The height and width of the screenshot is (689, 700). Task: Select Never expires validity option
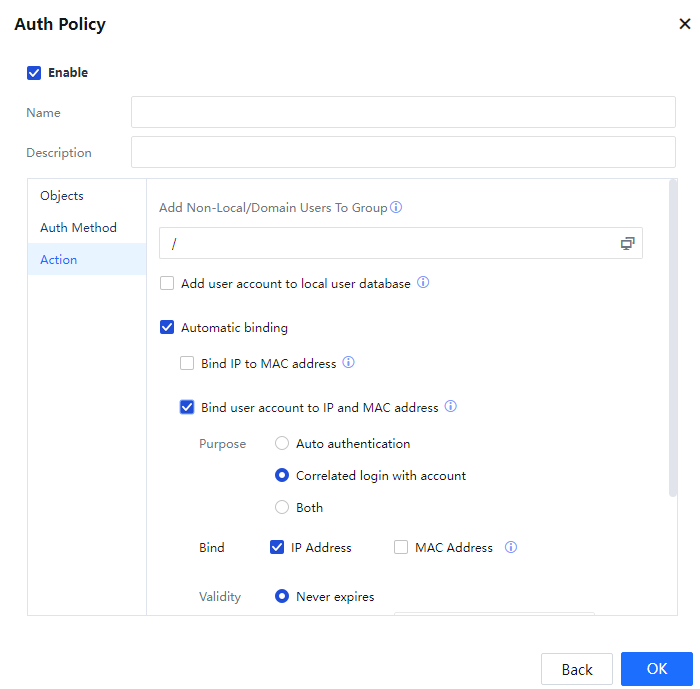coord(282,597)
